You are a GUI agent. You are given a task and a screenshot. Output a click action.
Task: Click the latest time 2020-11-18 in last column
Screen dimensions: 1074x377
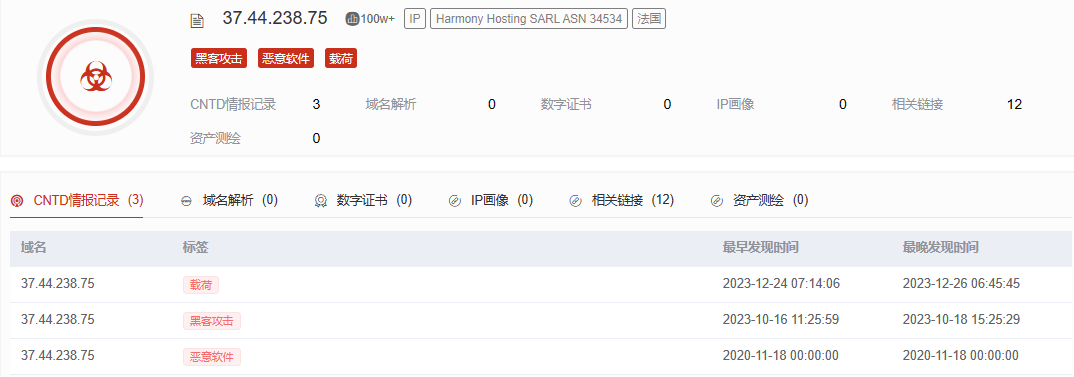(960, 355)
